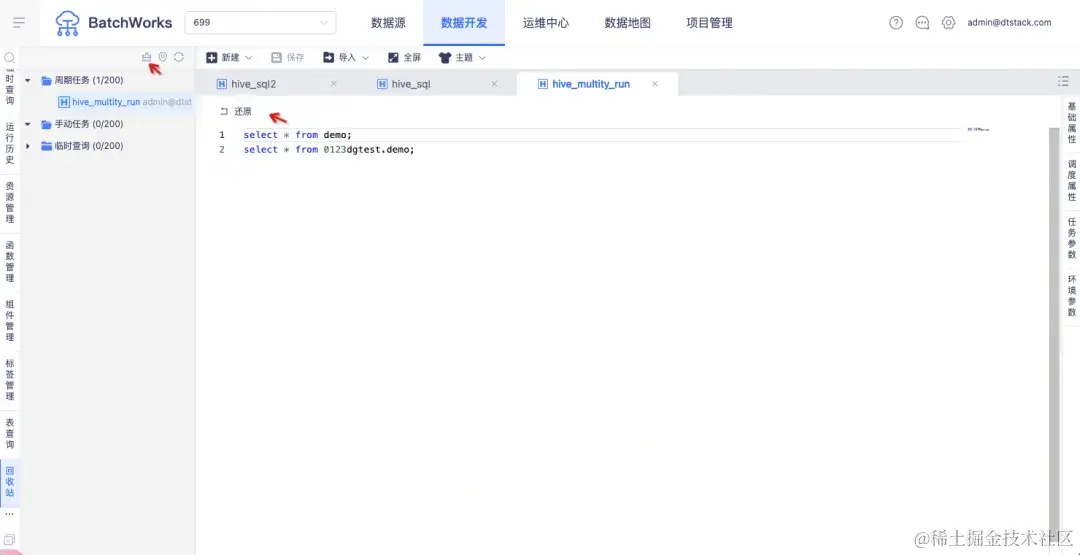
Task: Click code line with 0123dgtest.demo
Action: coord(329,149)
